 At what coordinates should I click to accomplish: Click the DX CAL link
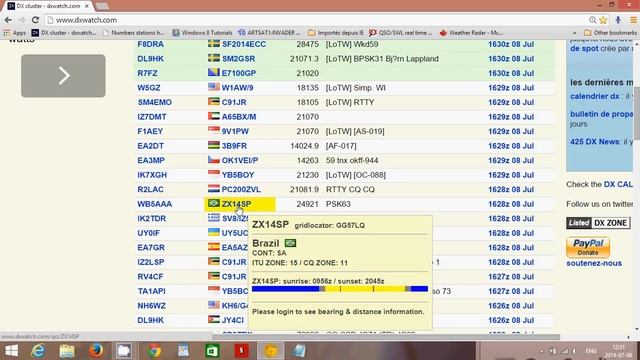click(618, 184)
